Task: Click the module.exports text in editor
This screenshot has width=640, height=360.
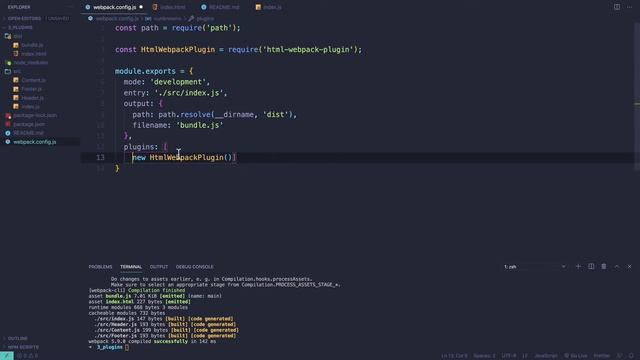Action: tap(145, 71)
